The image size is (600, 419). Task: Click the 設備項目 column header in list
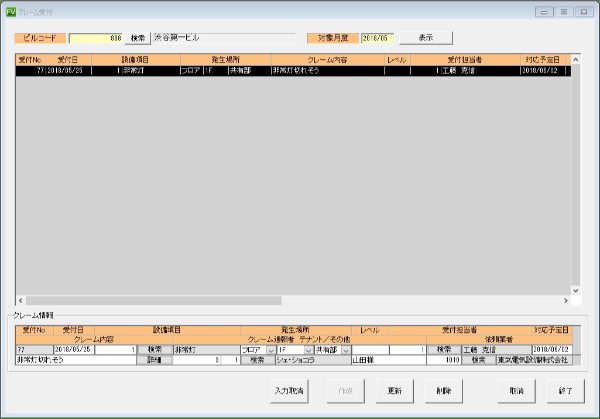click(136, 60)
